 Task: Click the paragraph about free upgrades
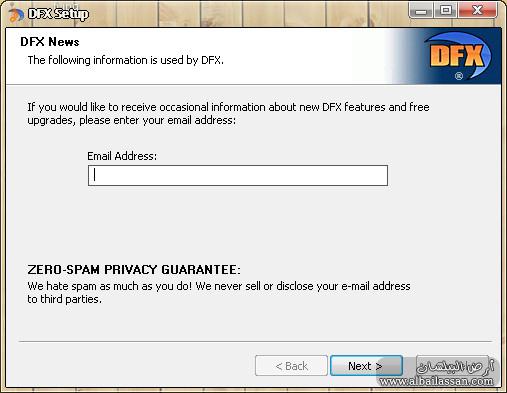click(228, 113)
